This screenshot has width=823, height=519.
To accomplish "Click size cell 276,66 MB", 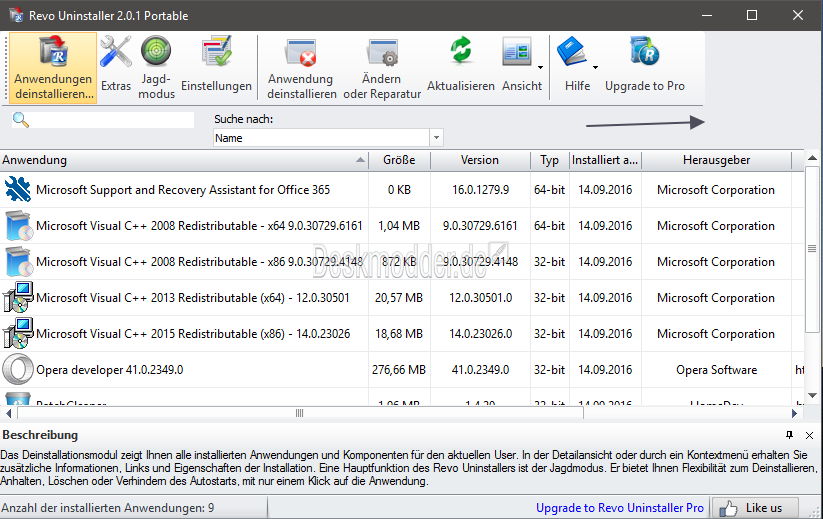I will [399, 370].
